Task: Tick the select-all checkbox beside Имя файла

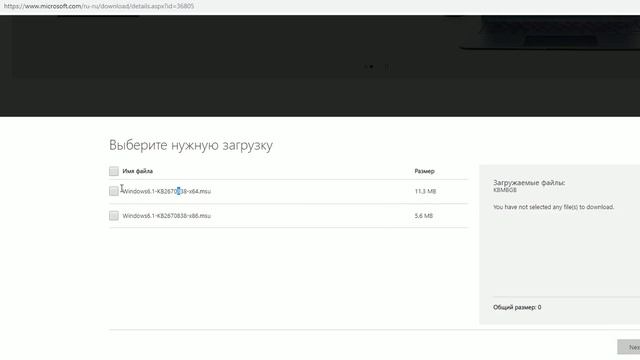Action: (114, 171)
